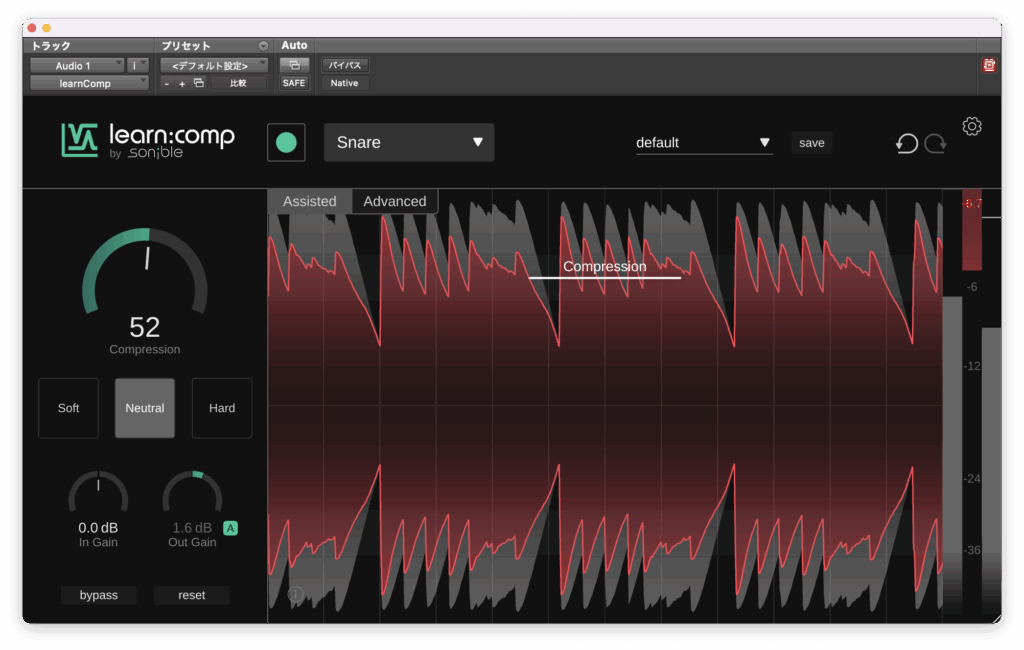Click the save preset button
1024x650 pixels.
click(812, 143)
